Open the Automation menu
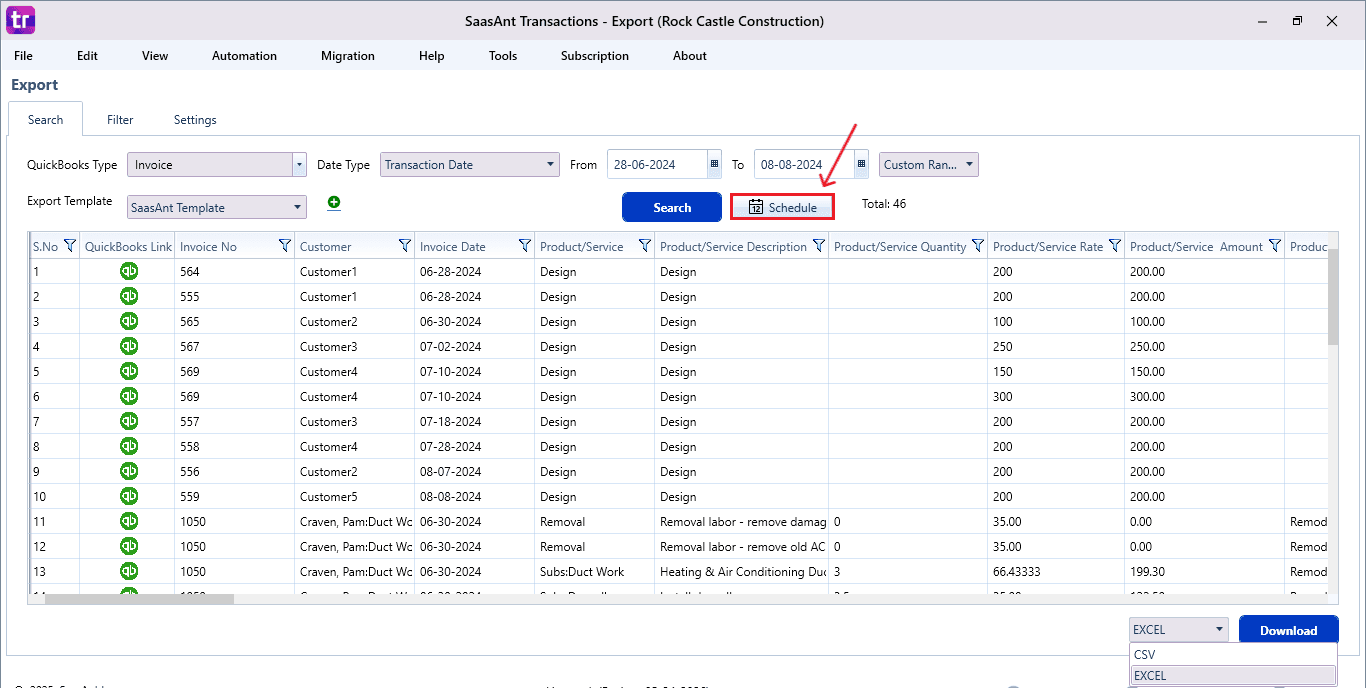The image size is (1366, 688). 244,56
